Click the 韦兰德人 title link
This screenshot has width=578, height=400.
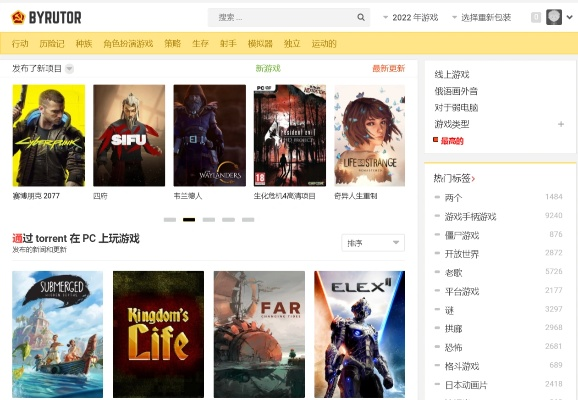pyautogui.click(x=188, y=196)
